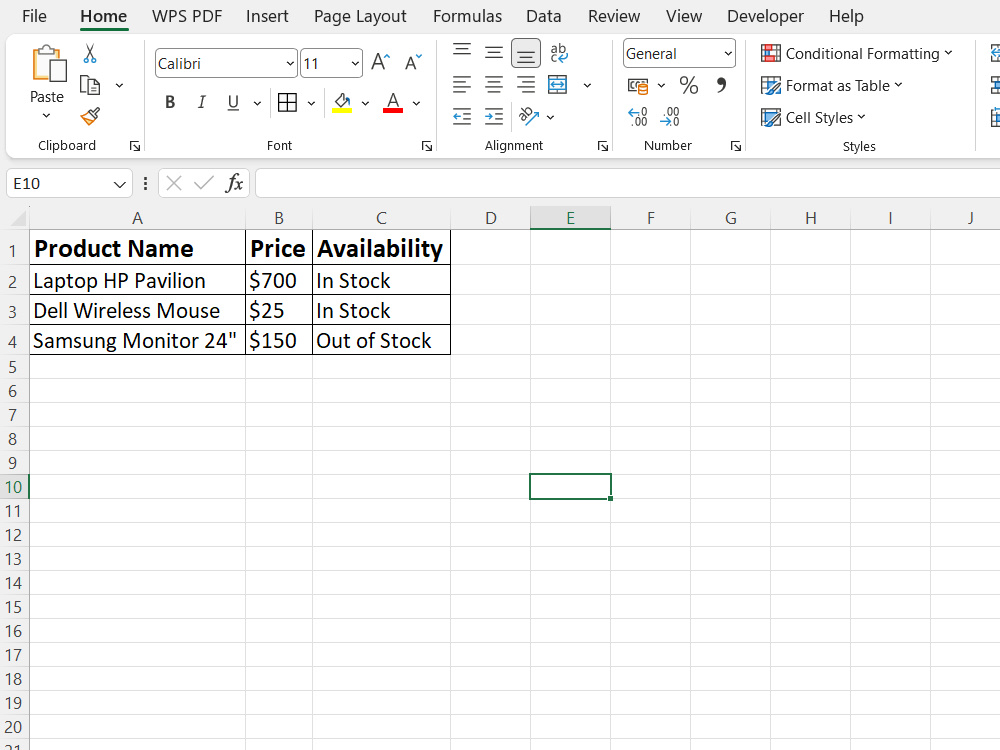
Task: Toggle bottom align button
Action: [526, 54]
